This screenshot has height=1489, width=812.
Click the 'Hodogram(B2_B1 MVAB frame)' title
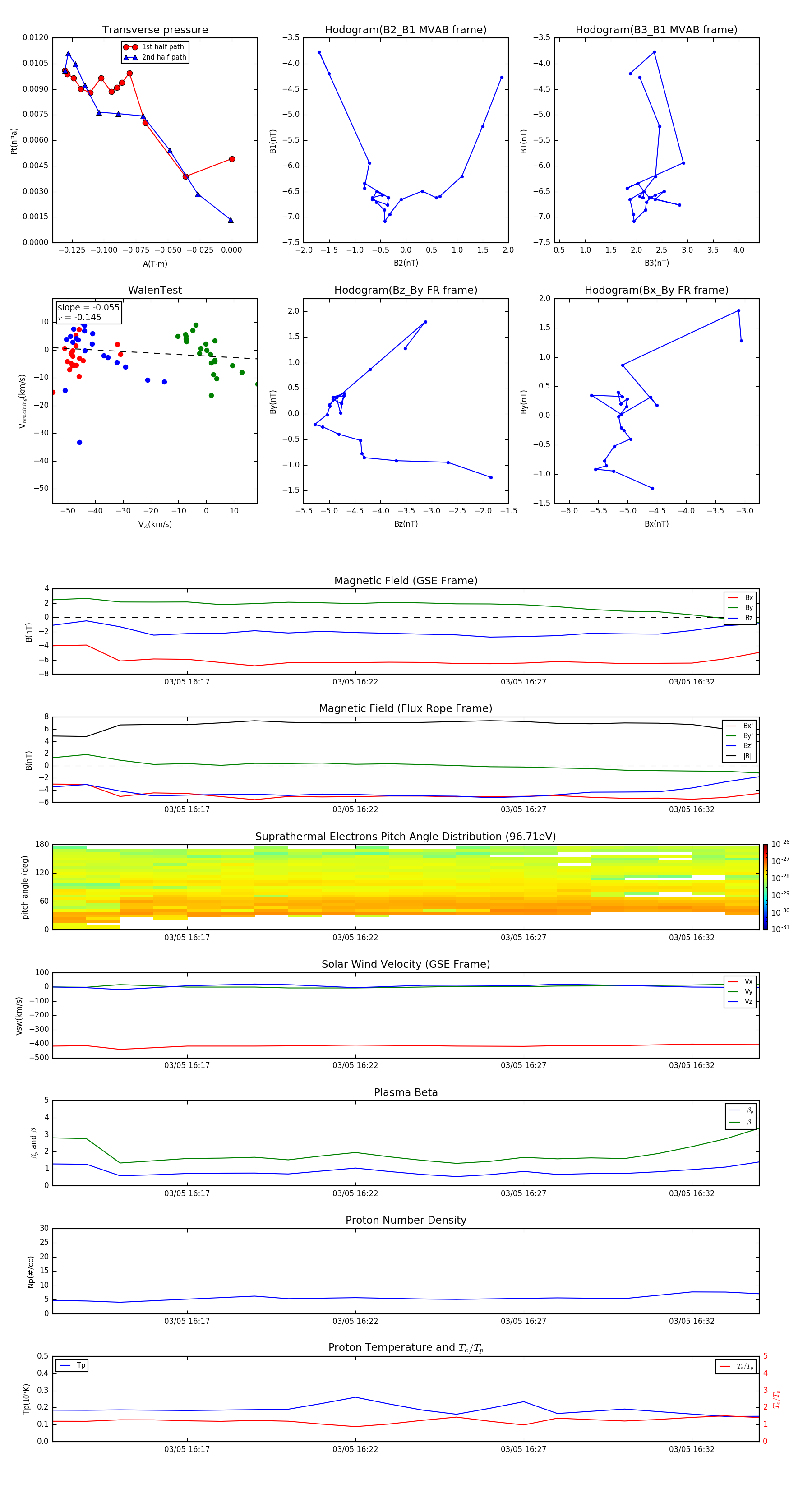(x=406, y=30)
